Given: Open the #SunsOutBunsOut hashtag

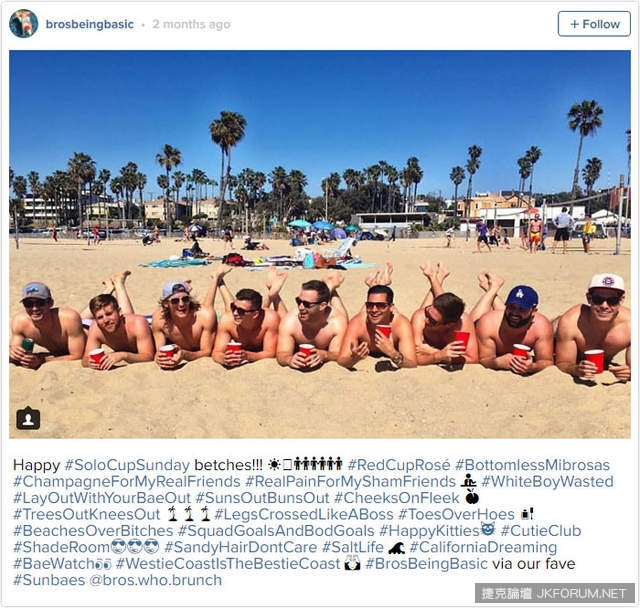Looking at the screenshot, I should tap(262, 498).
